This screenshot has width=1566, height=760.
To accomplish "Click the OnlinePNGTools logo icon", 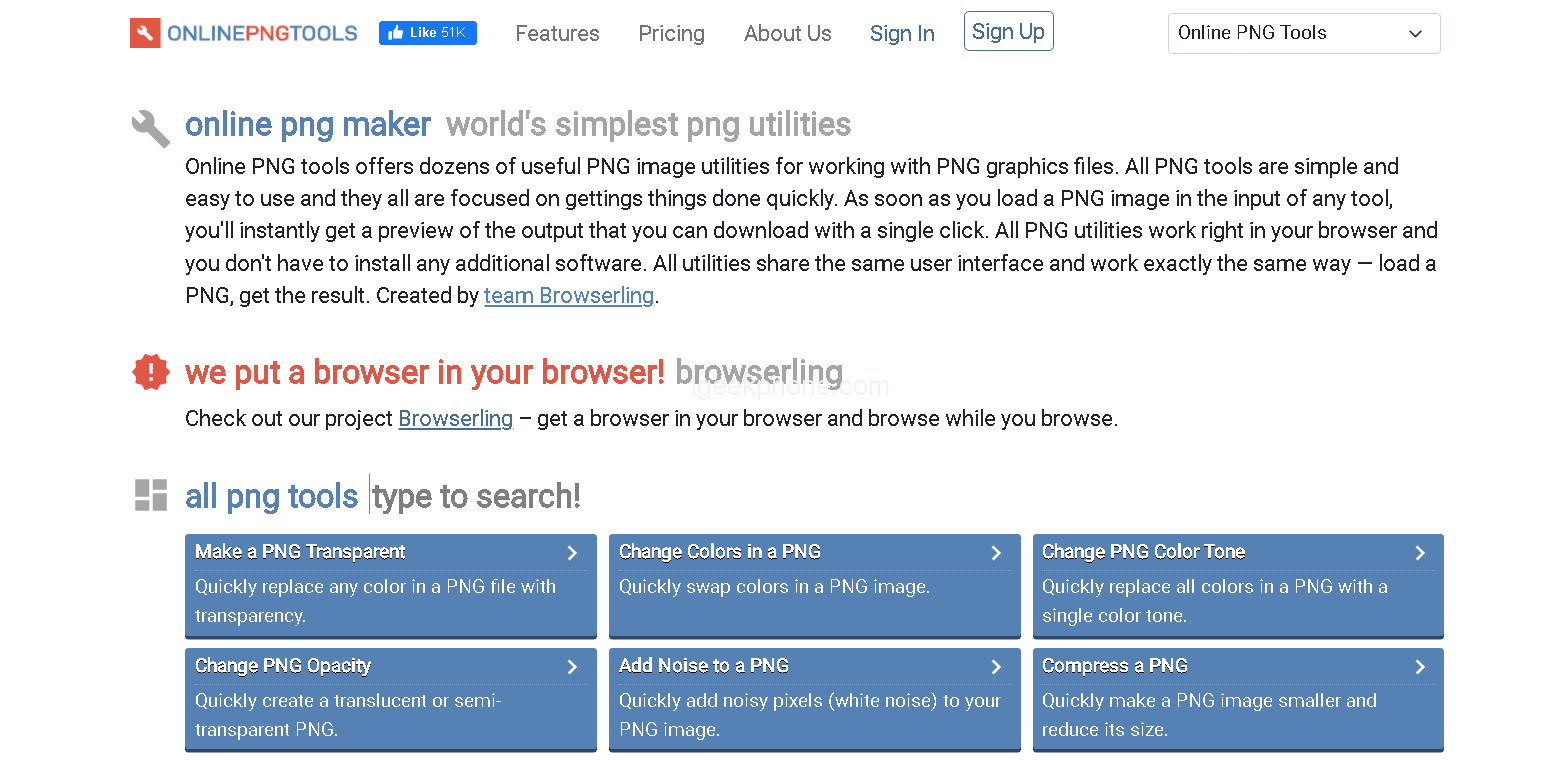I will (x=145, y=33).
